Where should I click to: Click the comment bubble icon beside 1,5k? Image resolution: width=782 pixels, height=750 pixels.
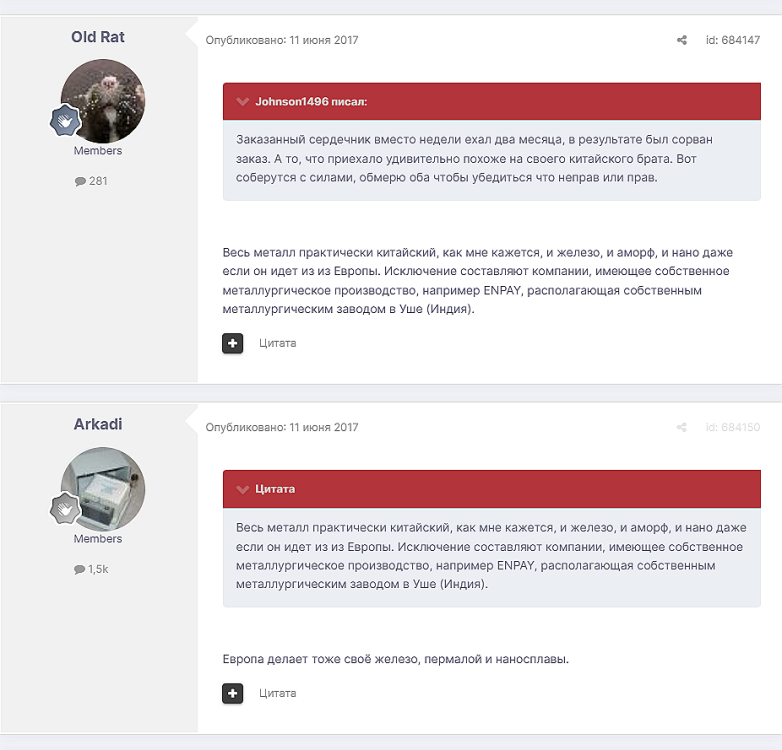tap(79, 569)
